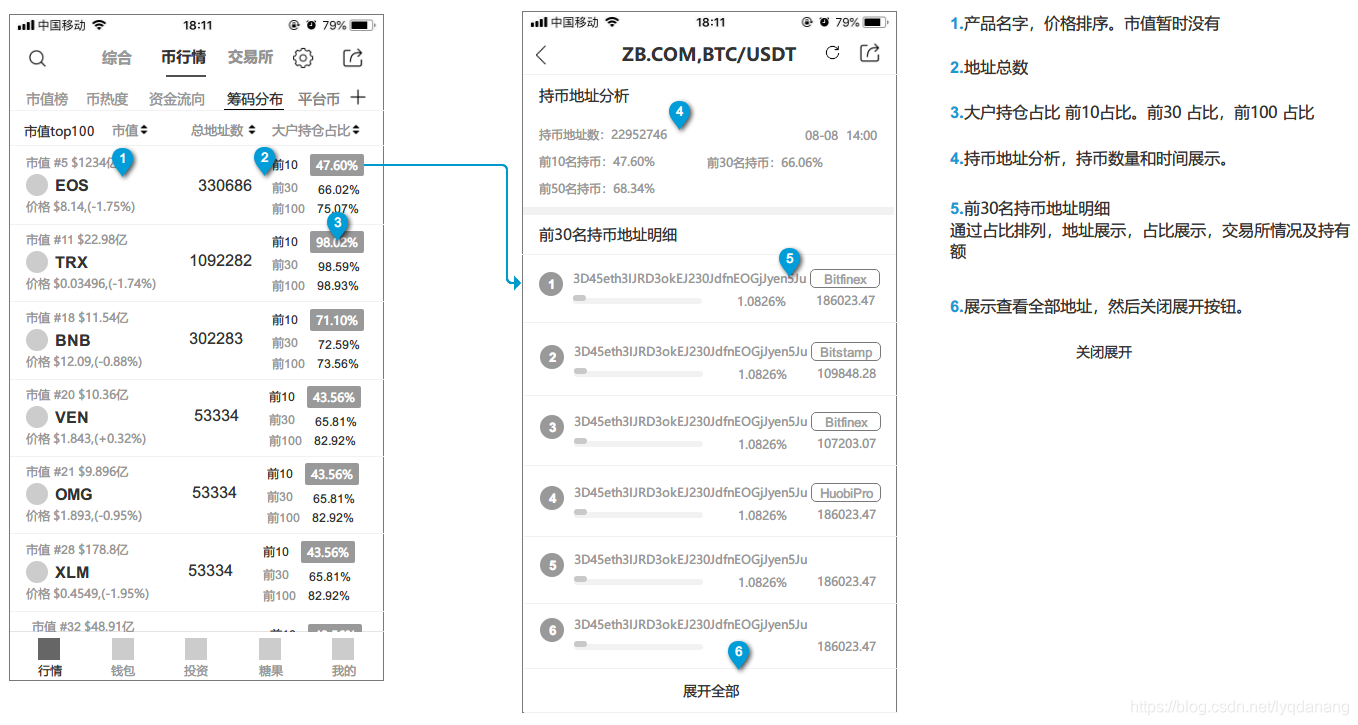This screenshot has width=1358, height=725.
Task: Tap the TRX coin avatar circle
Action: pos(37,262)
